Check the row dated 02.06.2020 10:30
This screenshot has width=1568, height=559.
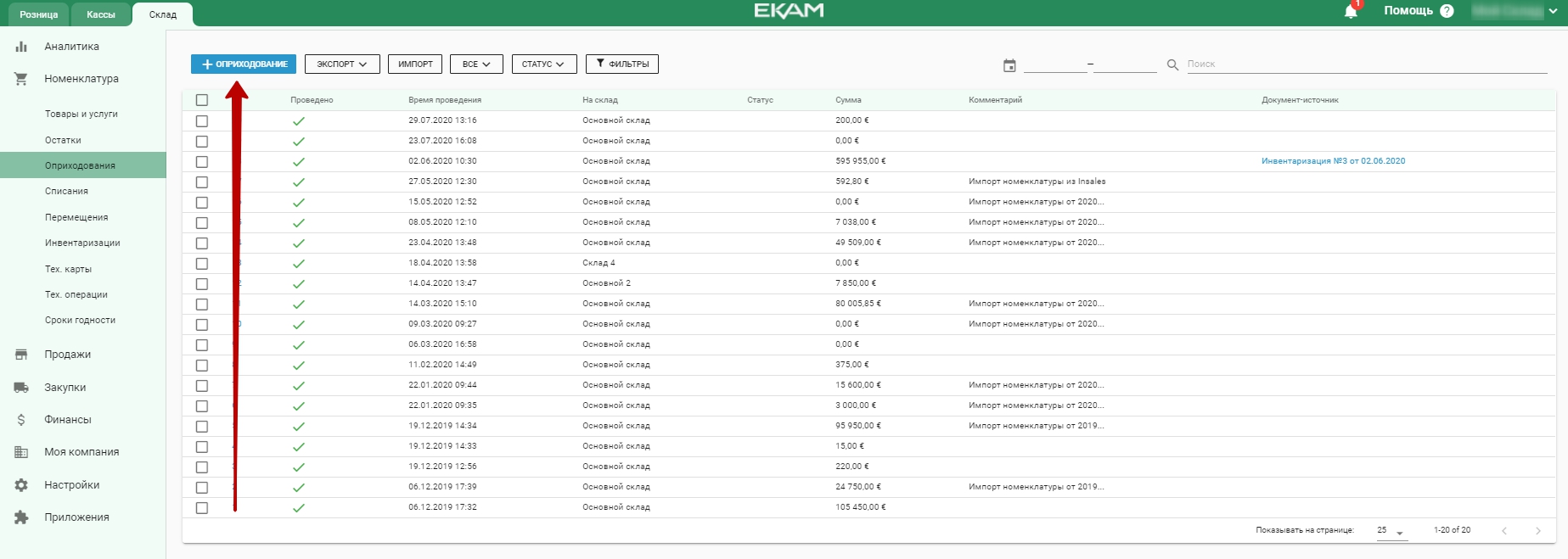(202, 162)
